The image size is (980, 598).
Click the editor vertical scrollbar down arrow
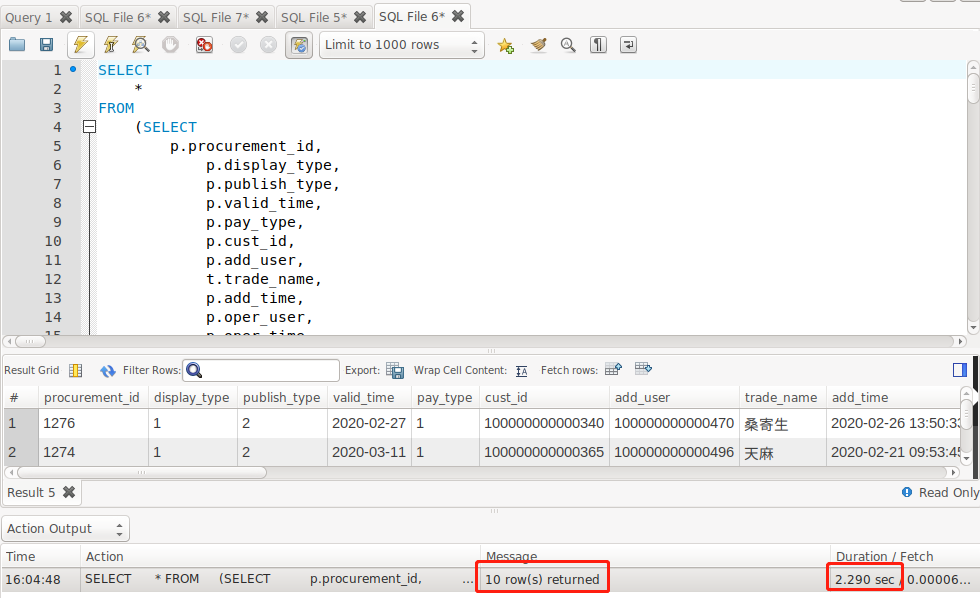(x=972, y=327)
